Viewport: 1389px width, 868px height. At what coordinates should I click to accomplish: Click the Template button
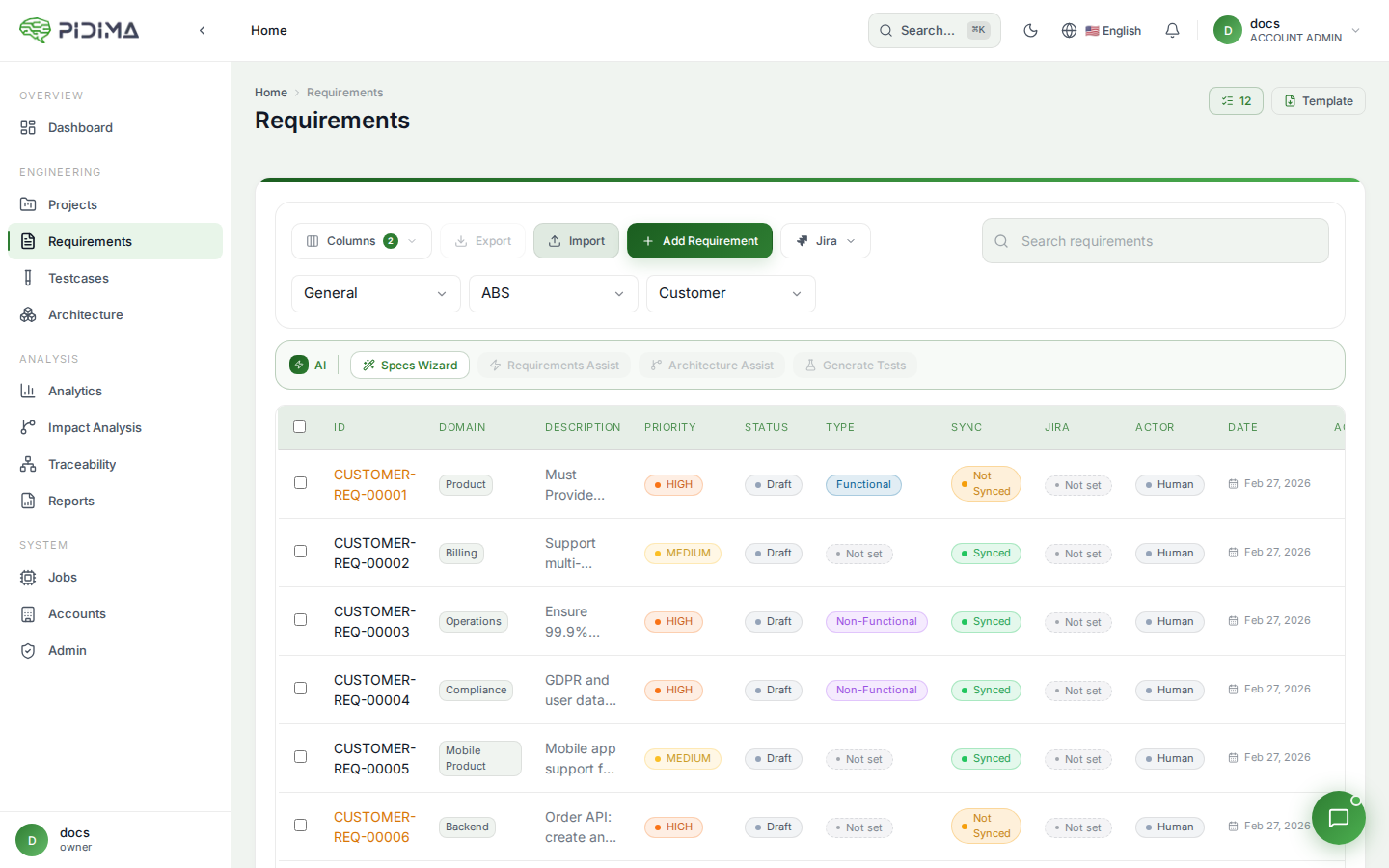click(1319, 101)
